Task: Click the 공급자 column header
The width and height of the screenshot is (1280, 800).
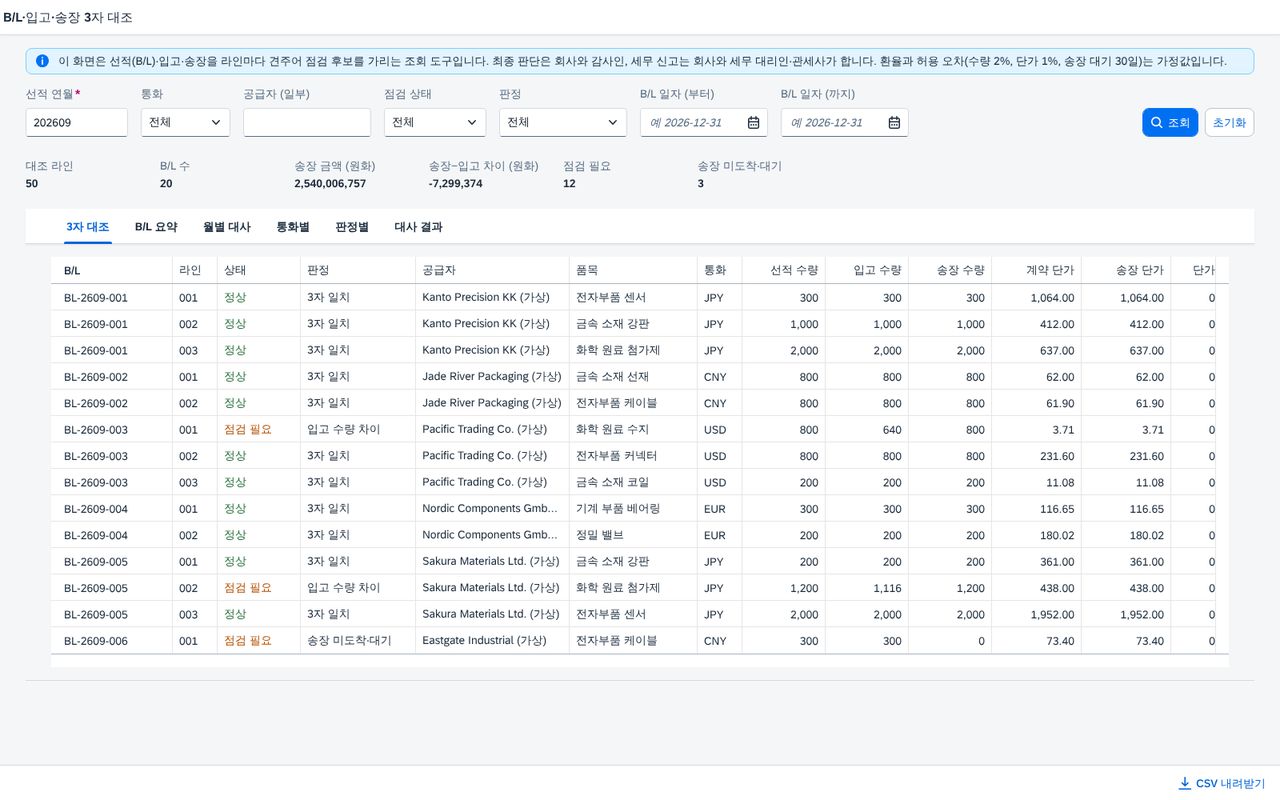Action: pyautogui.click(x=492, y=271)
